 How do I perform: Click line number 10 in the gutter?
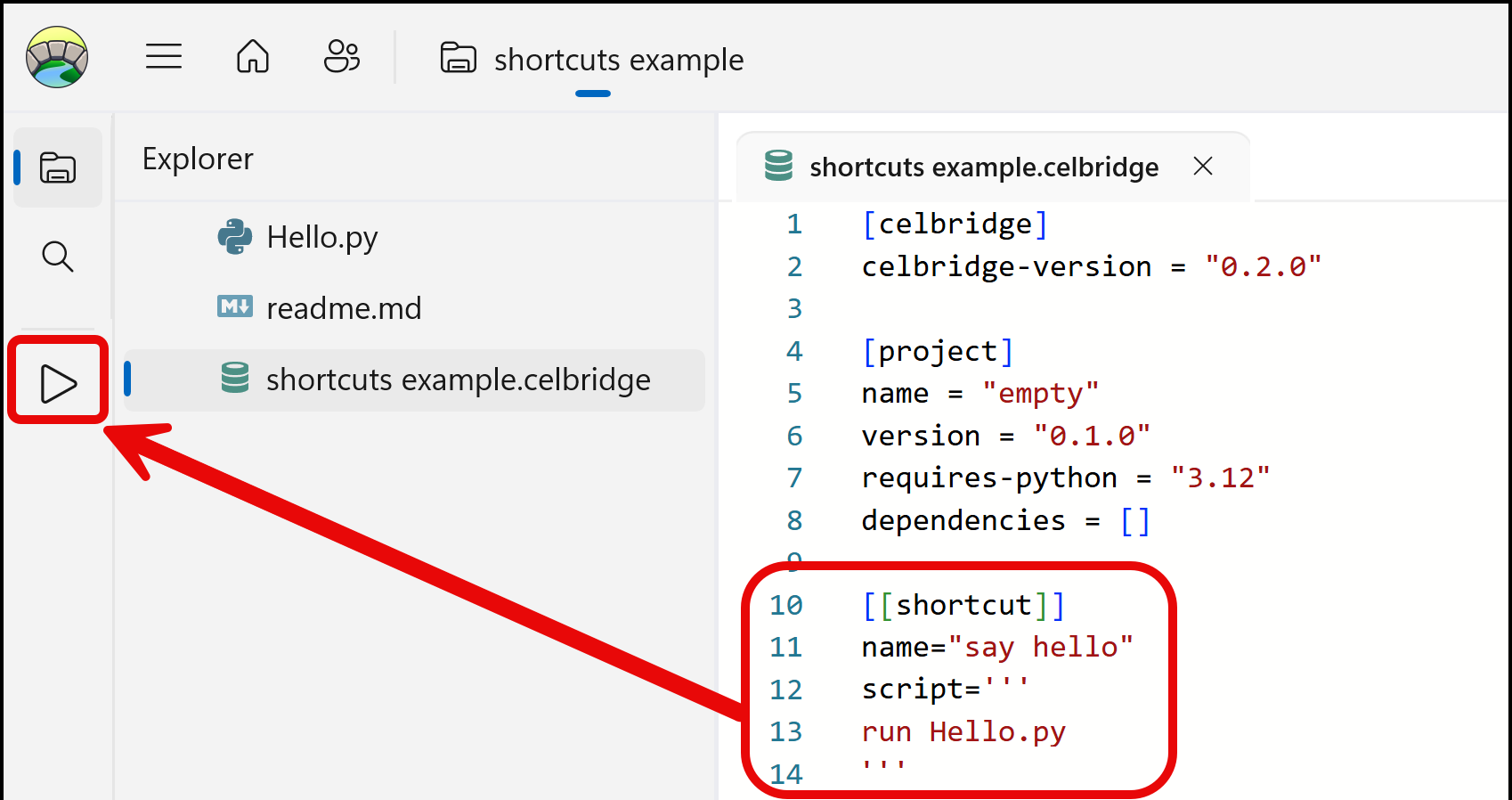(786, 606)
